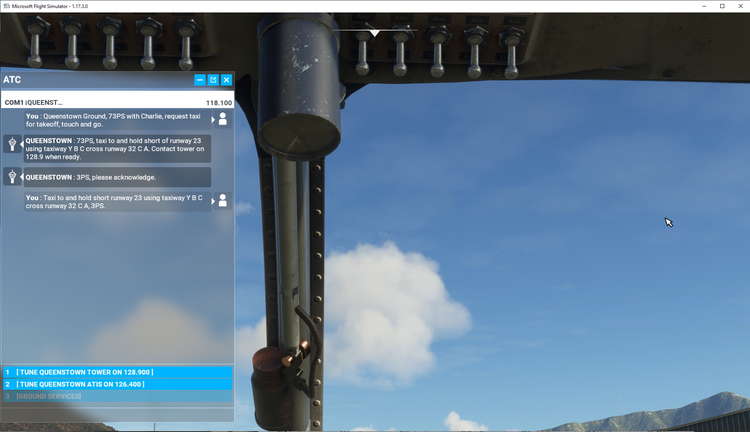Image resolution: width=750 pixels, height=432 pixels.
Task: Select the 'request taxi for takeoff' message
Action: pyautogui.click(x=115, y=119)
